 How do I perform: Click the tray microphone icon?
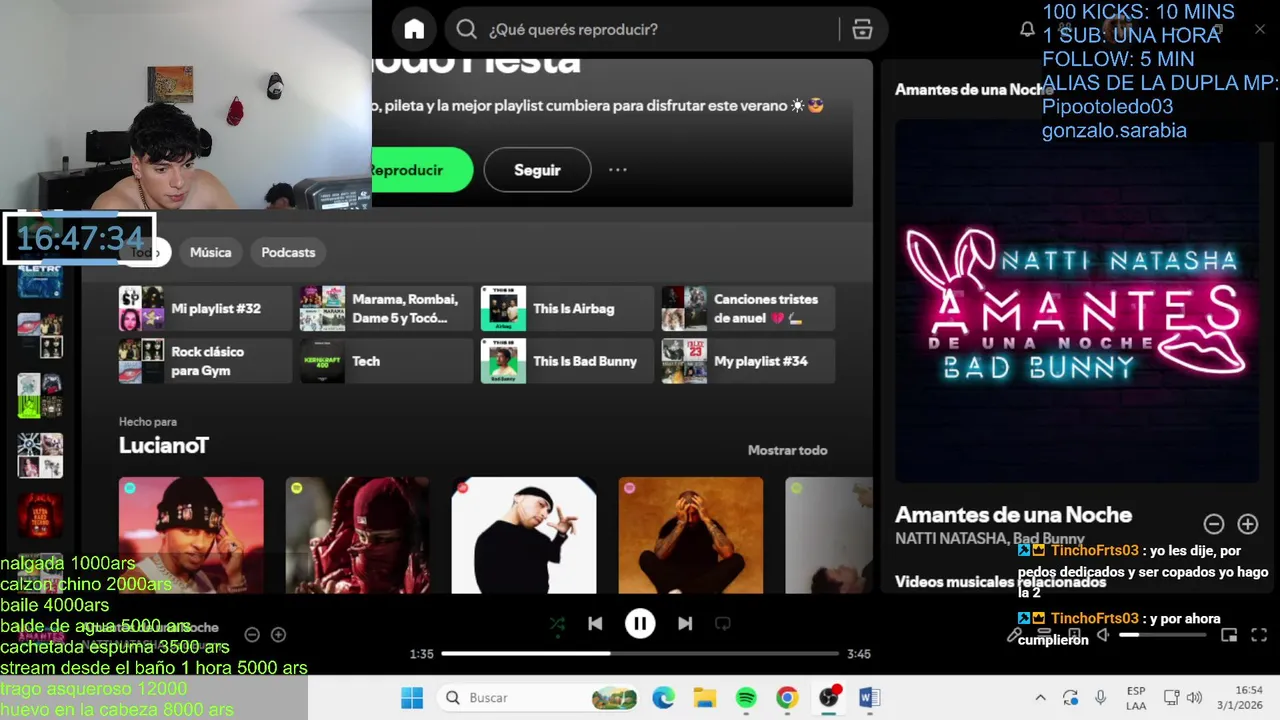[1100, 698]
